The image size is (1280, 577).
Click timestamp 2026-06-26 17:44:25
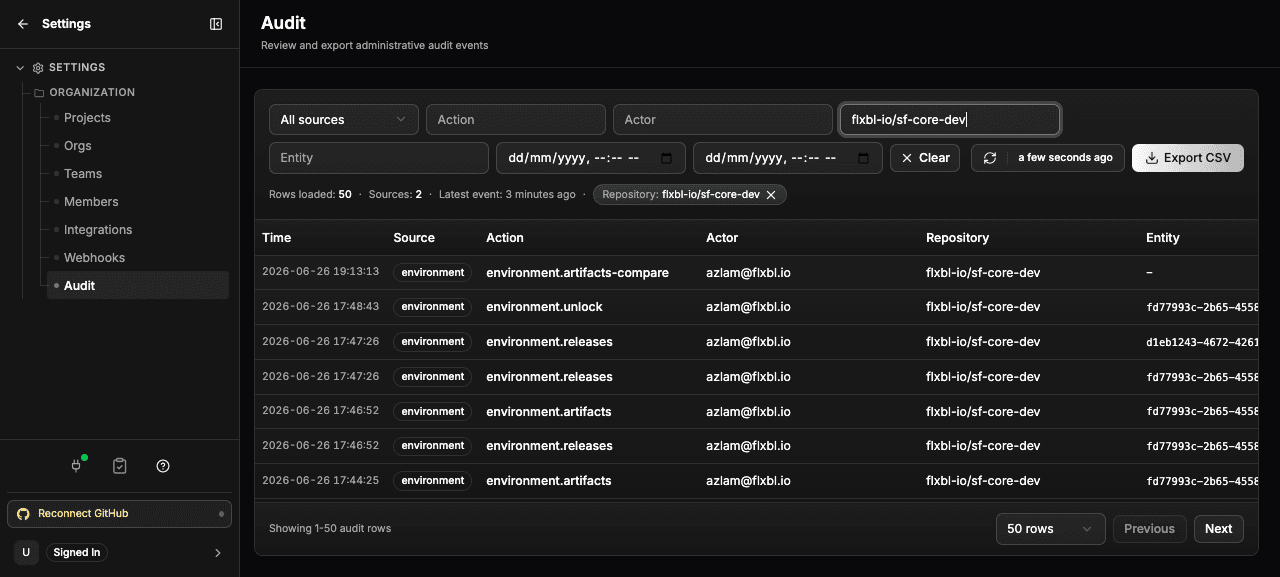click(x=320, y=481)
